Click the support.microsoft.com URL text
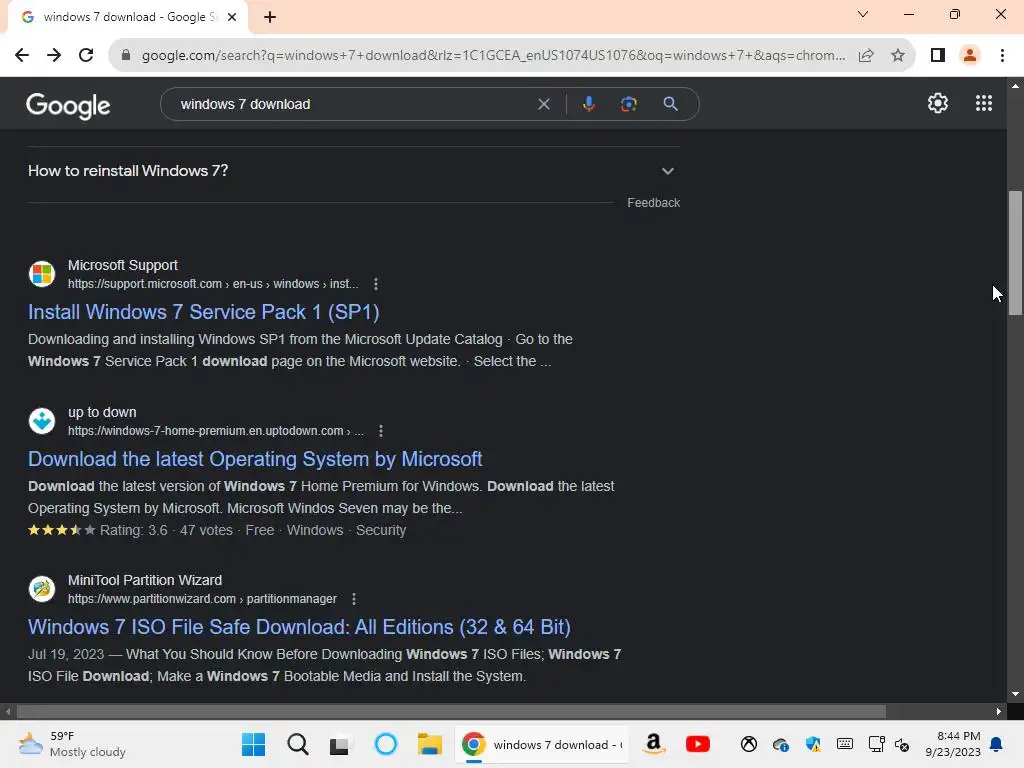1024x768 pixels. 213,284
